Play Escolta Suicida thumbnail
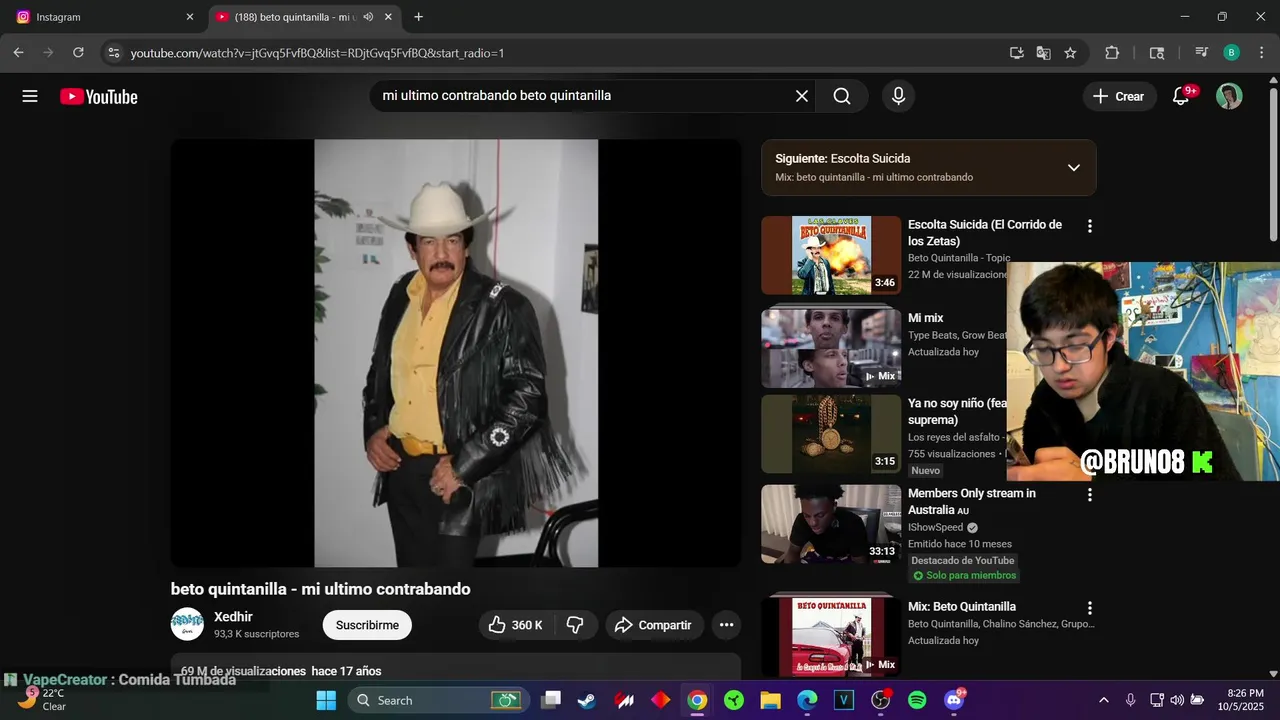Viewport: 1280px width, 720px height. (x=831, y=255)
